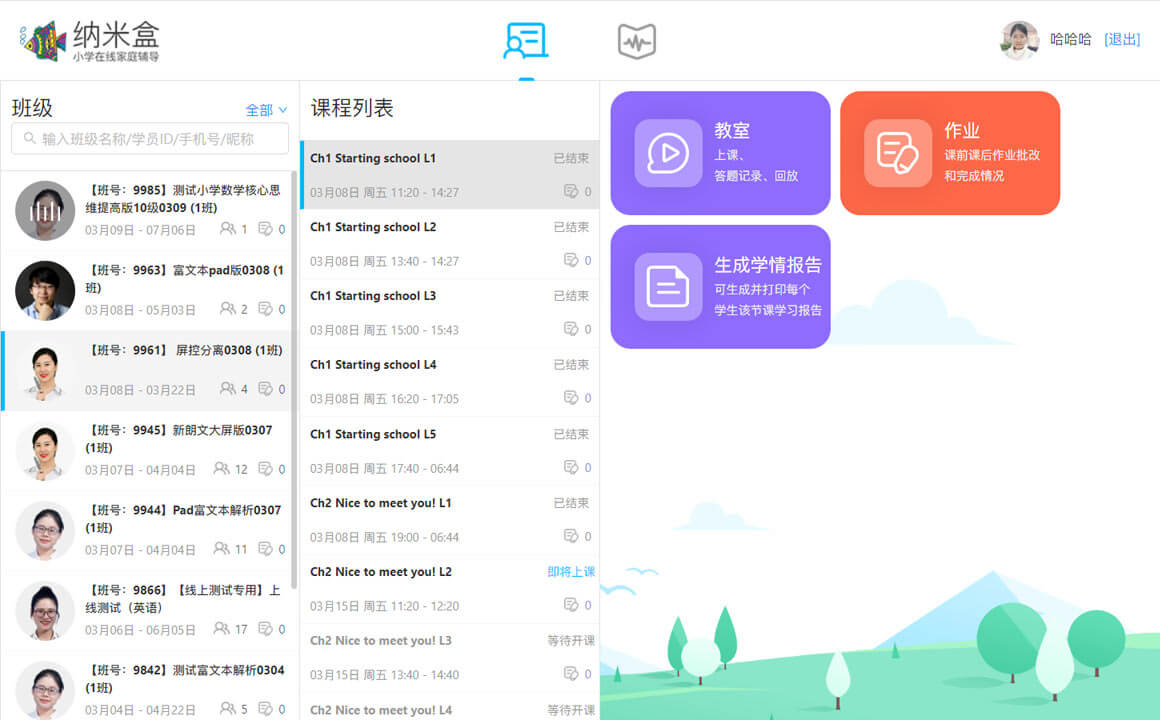Click student count icon for class 9945

pyautogui.click(x=221, y=469)
